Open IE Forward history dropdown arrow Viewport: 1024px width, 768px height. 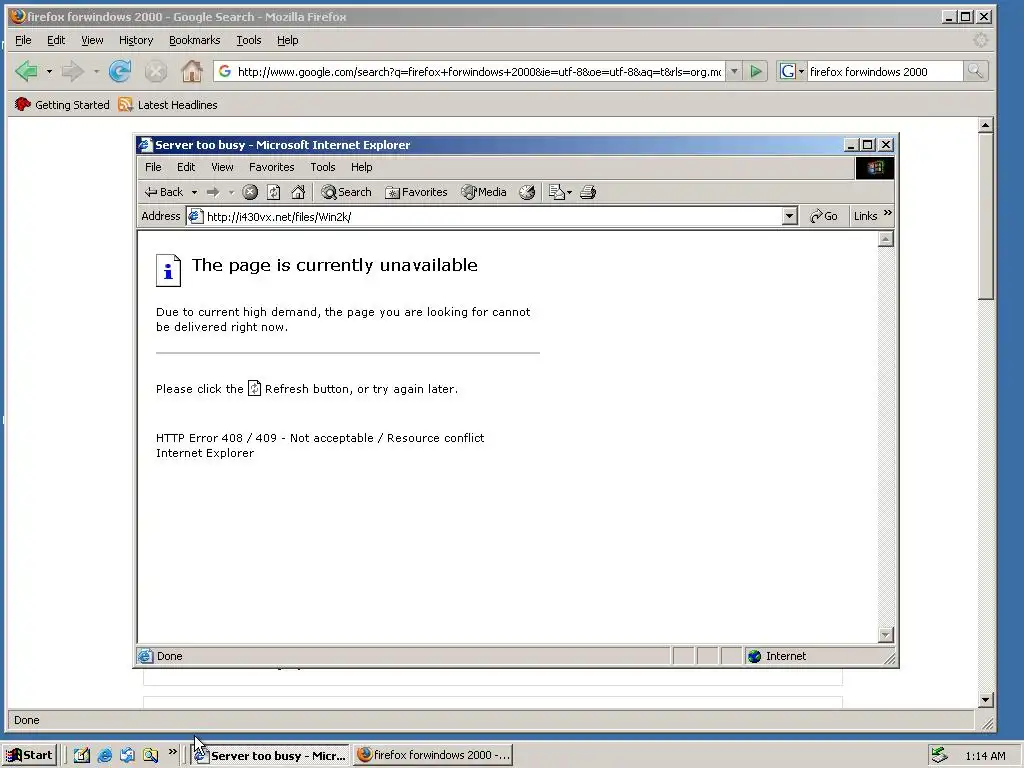[x=231, y=193]
